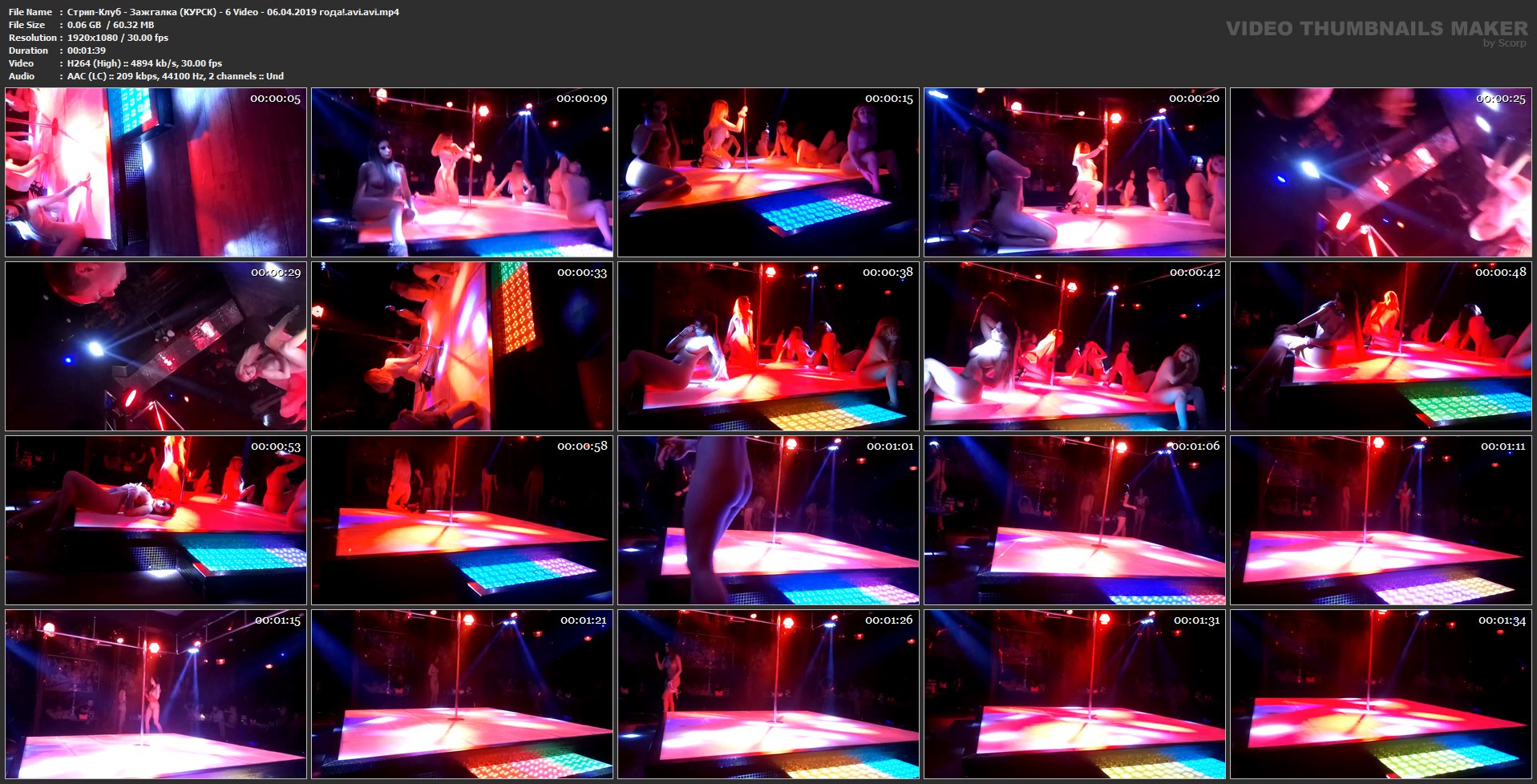1537x784 pixels.
Task: Click the thumbnail stamped 00:01:31
Action: click(x=1074, y=694)
